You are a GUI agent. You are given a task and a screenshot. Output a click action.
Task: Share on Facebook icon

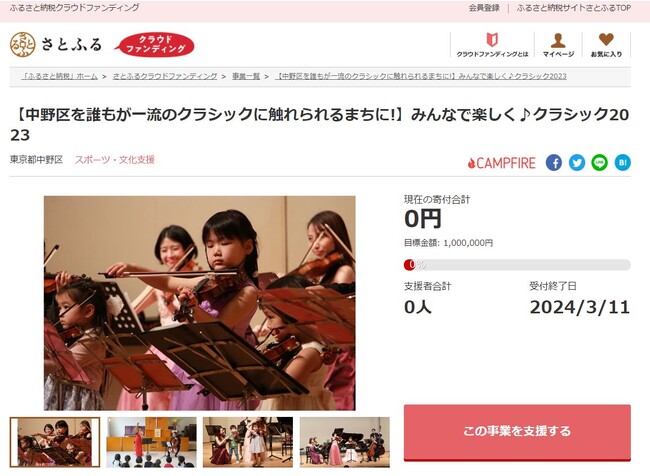(x=553, y=163)
